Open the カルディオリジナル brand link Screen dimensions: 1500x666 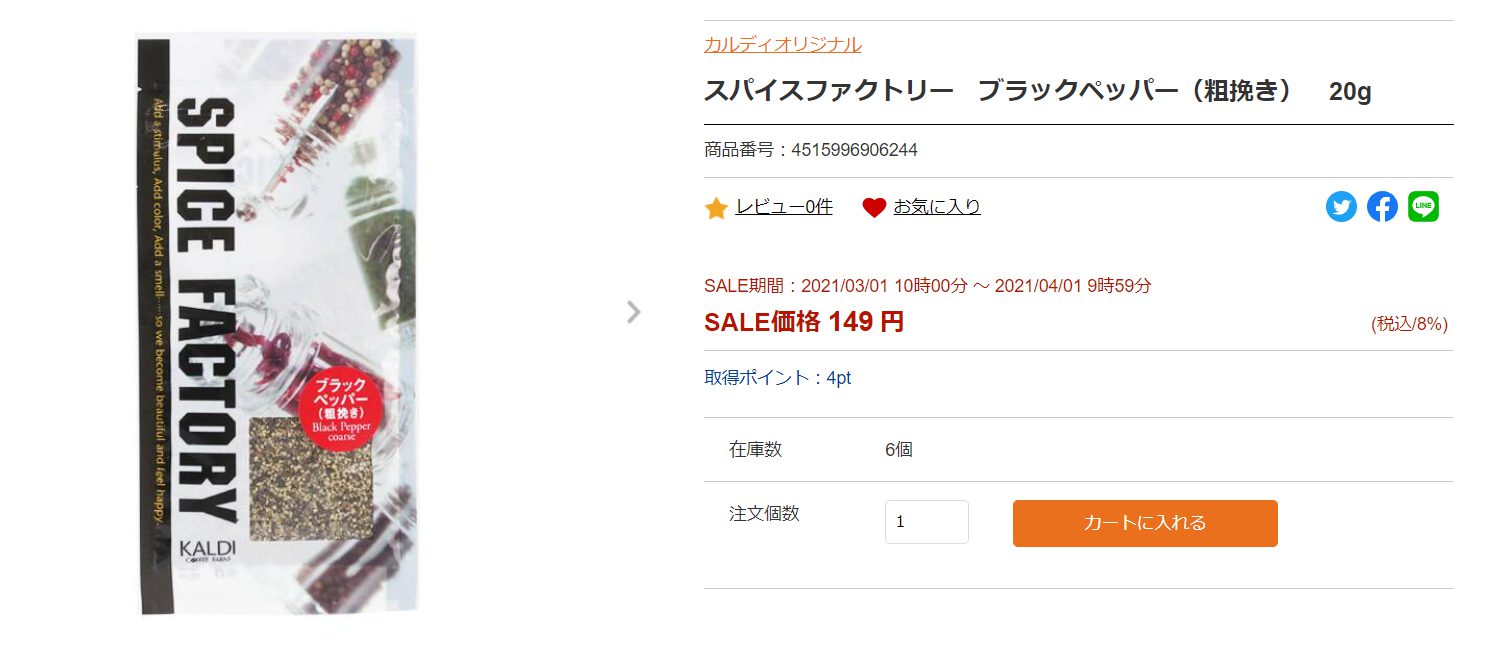[x=782, y=44]
